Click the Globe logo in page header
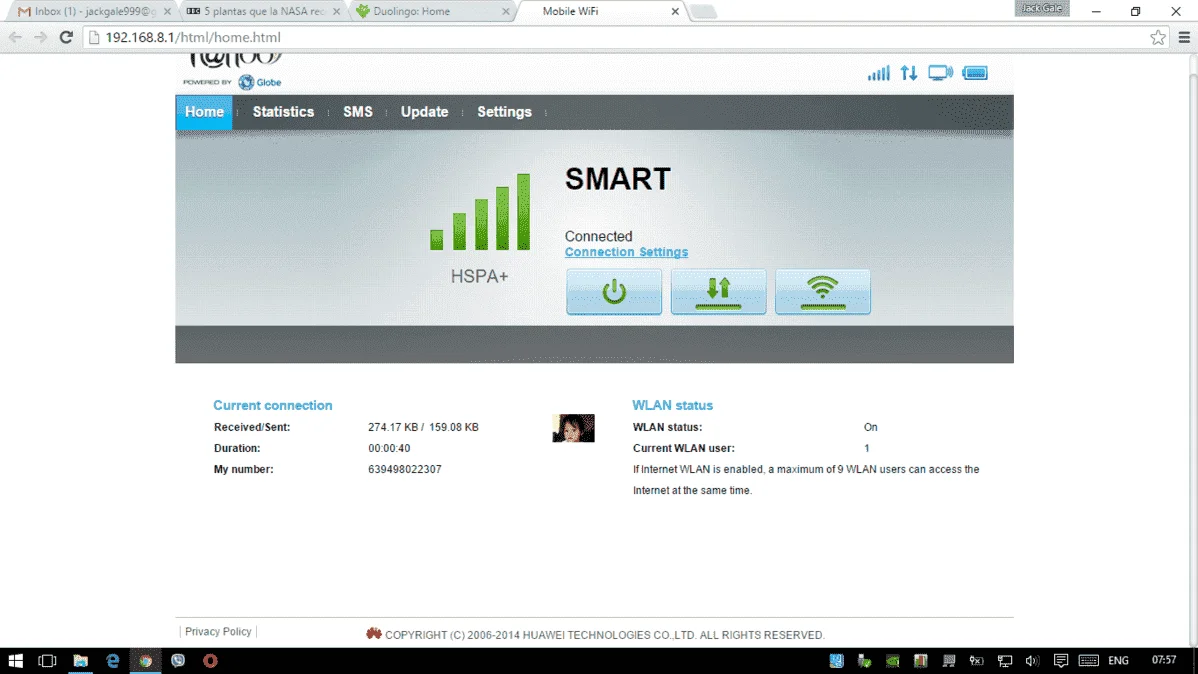The width and height of the screenshot is (1198, 674). (260, 83)
